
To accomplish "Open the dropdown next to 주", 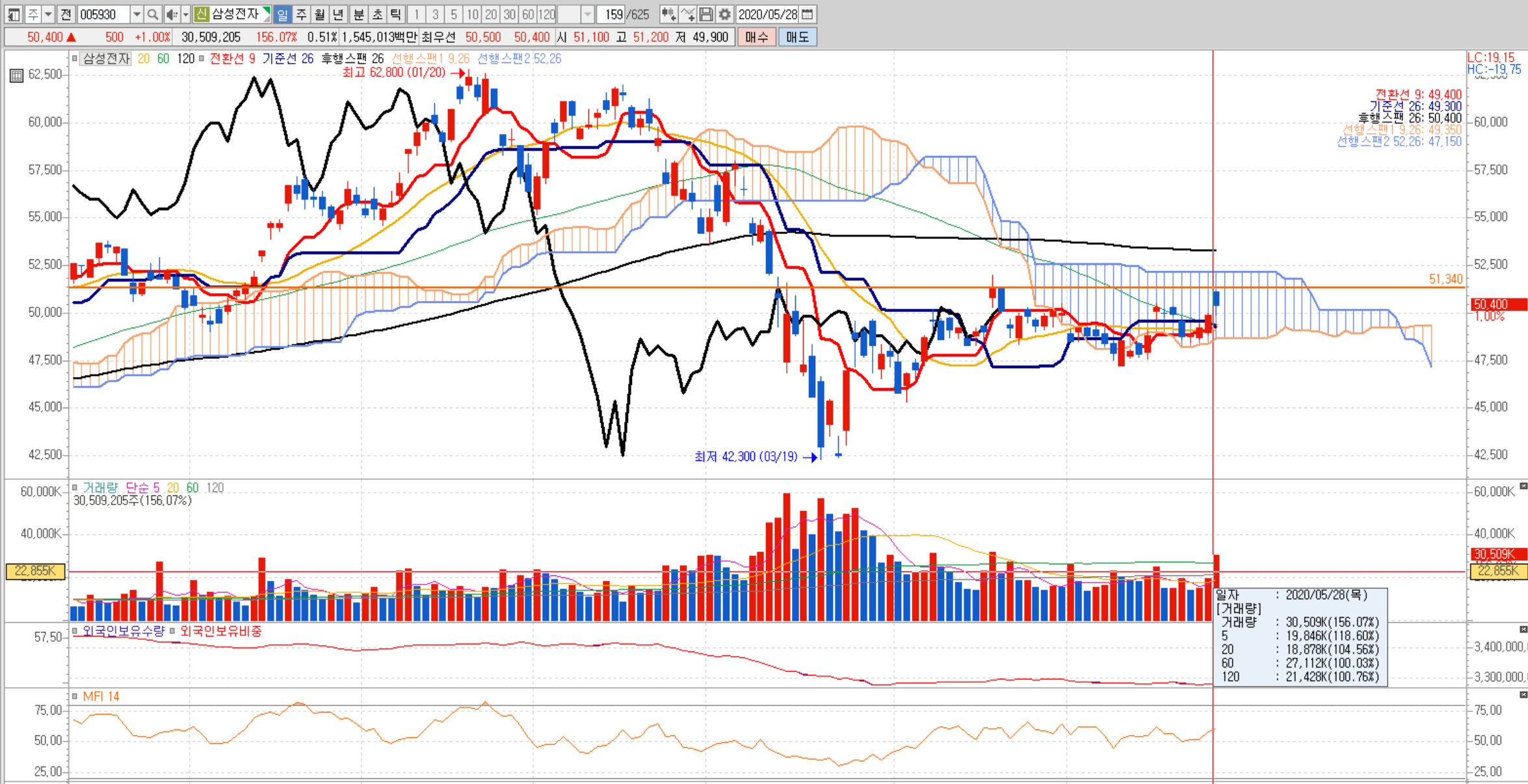I will click(x=48, y=14).
